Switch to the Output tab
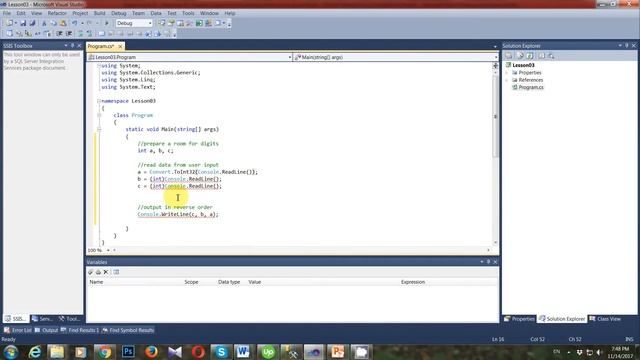The image size is (640, 360). [x=47, y=330]
